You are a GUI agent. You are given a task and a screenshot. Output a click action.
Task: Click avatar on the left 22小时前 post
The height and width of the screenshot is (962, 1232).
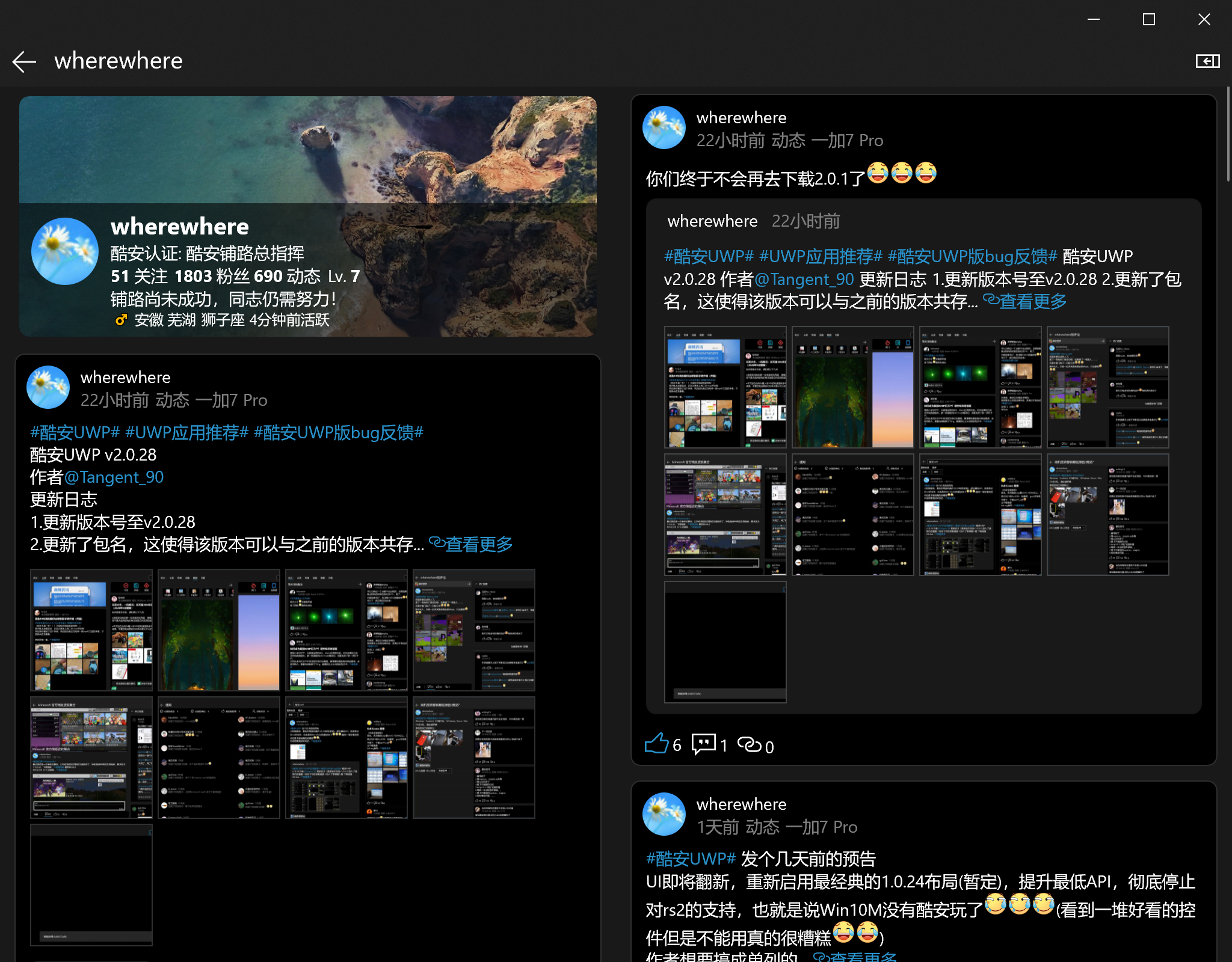(48, 387)
